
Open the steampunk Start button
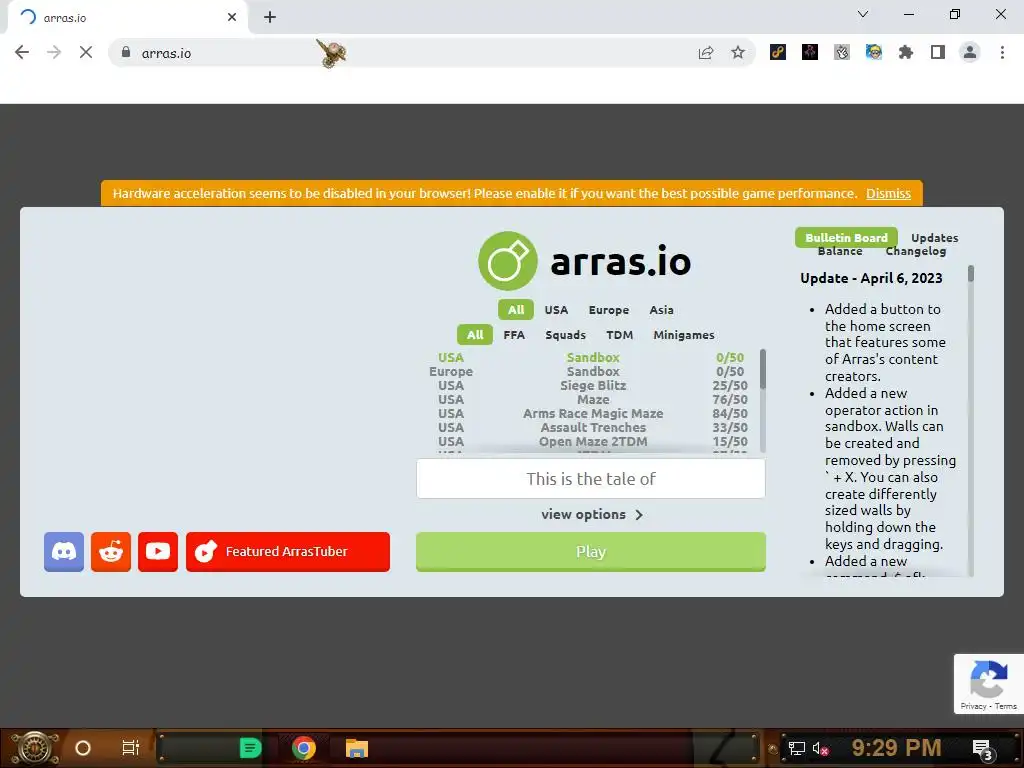point(35,748)
